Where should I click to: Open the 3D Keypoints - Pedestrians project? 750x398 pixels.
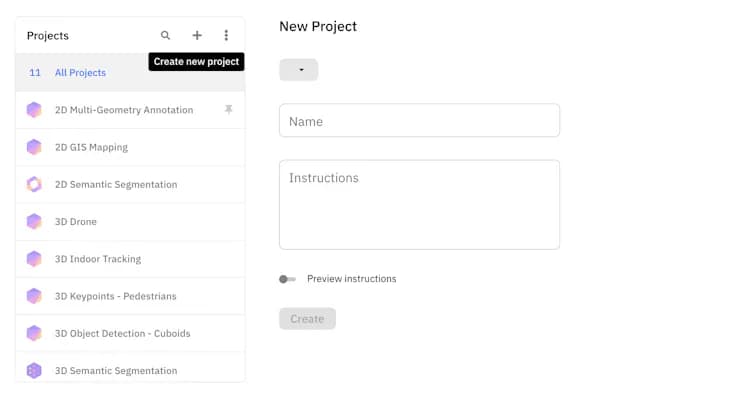click(x=130, y=296)
